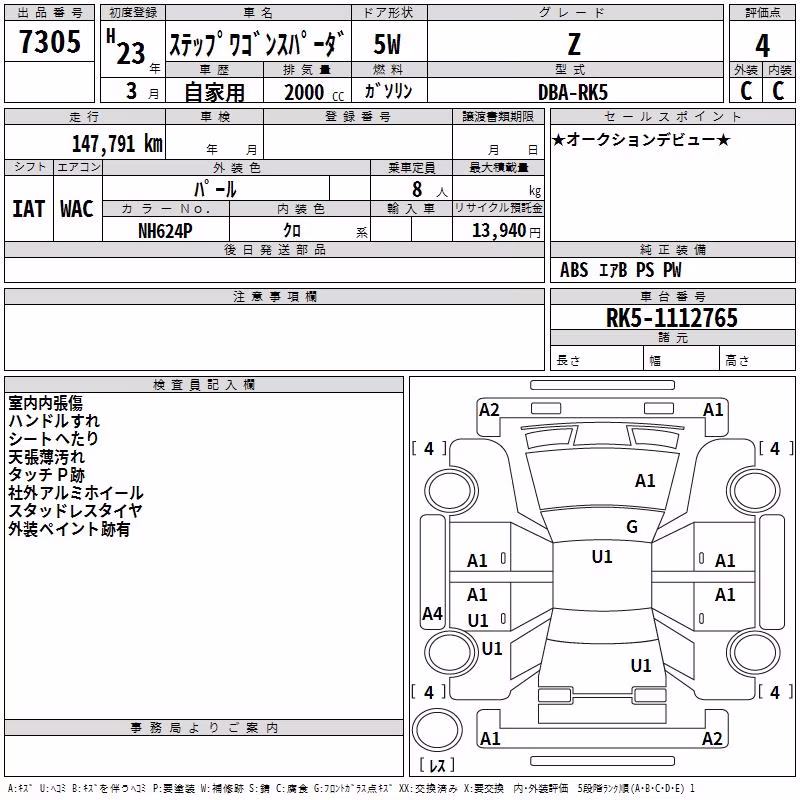This screenshot has height=800, width=800.
Task: Click inspector note ハンドルすれ
Action: pos(54,420)
